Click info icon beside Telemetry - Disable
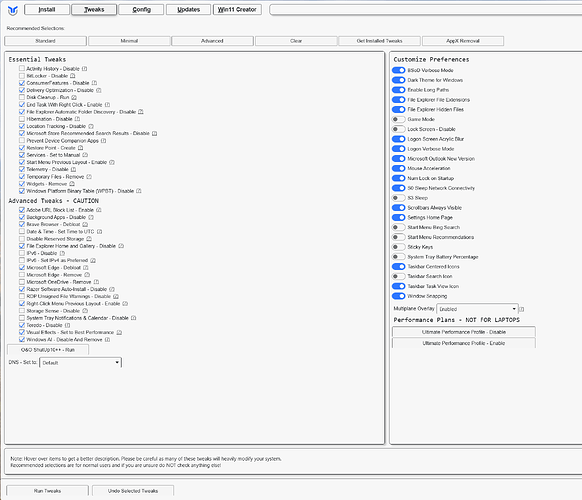The width and height of the screenshot is (582, 500). point(73,169)
